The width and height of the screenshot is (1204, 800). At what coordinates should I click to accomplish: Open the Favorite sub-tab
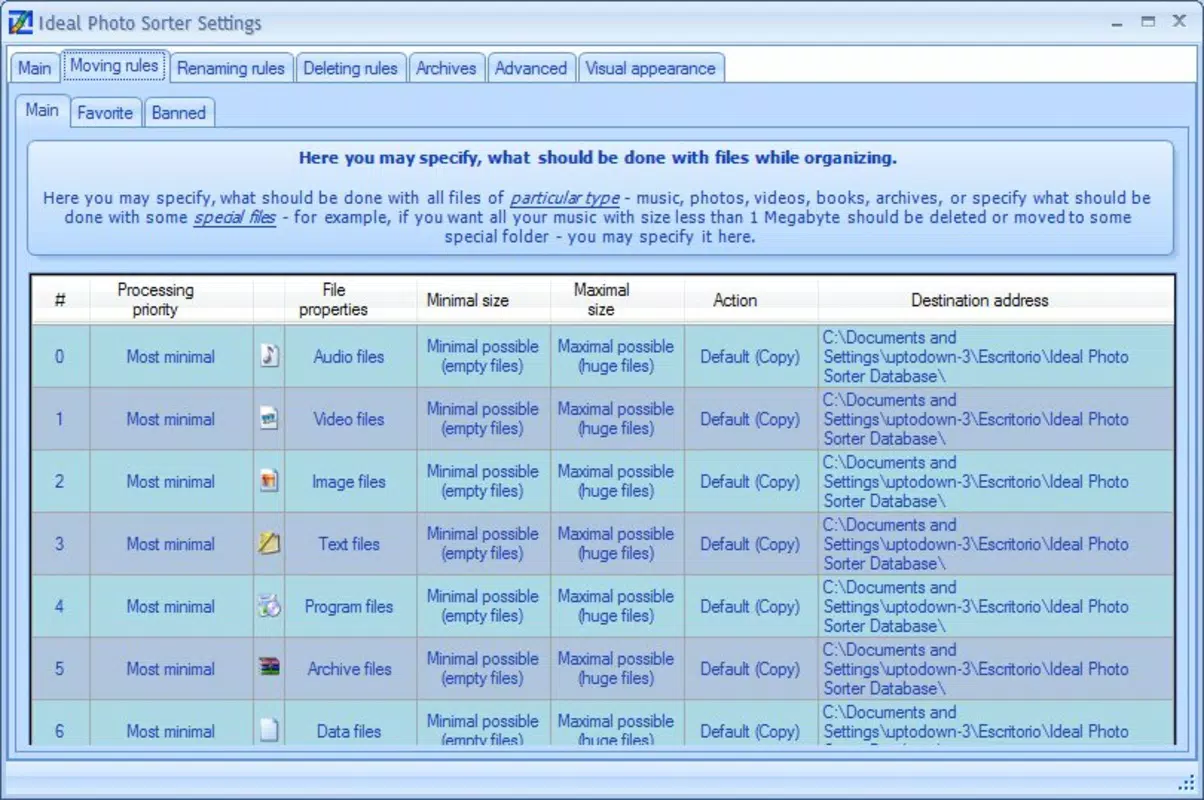[x=105, y=113]
